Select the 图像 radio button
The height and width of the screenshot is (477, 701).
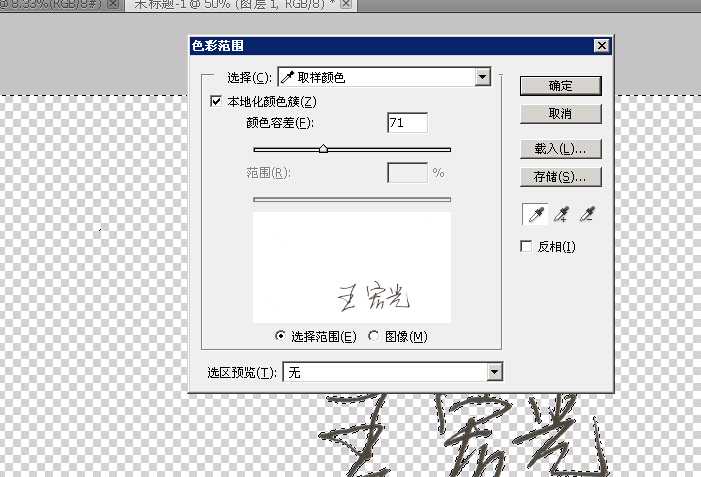tap(373, 336)
